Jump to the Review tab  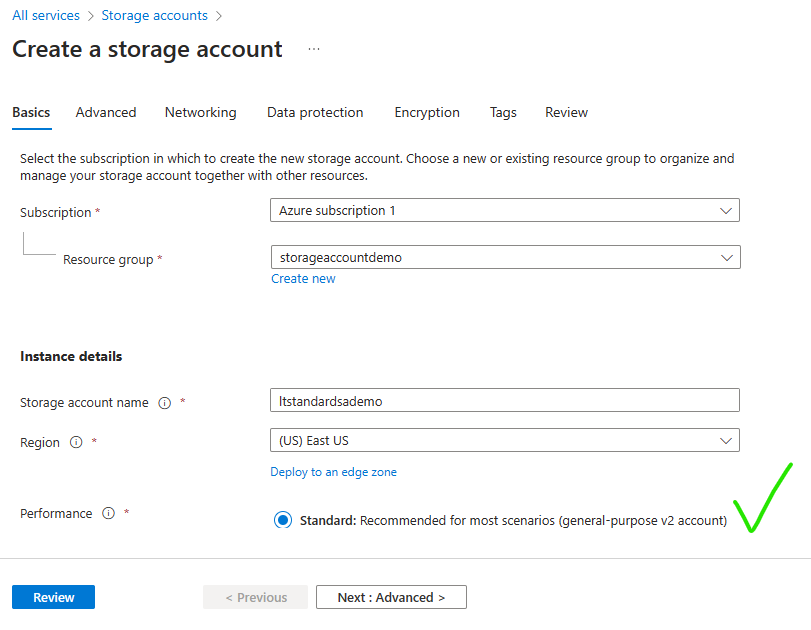[x=566, y=113]
